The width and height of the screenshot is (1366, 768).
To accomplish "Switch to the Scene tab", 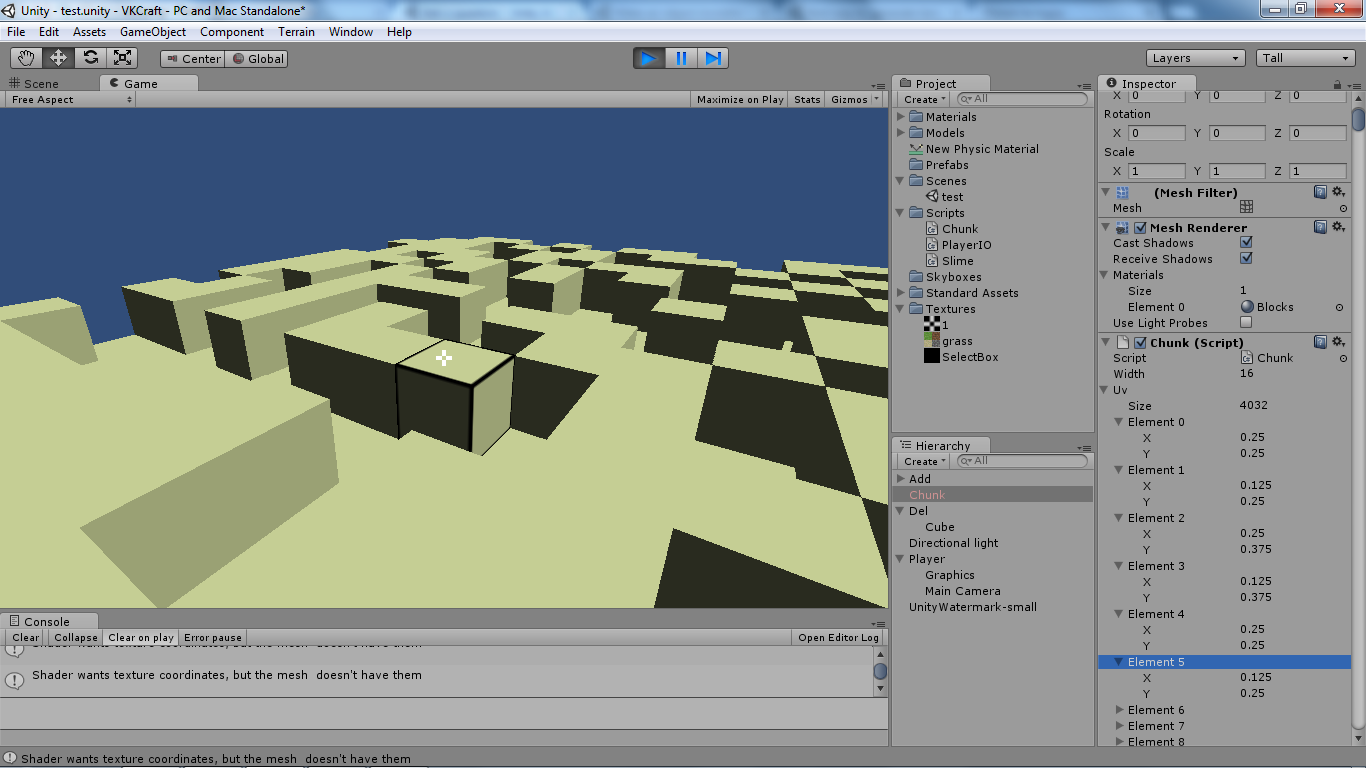I will [35, 84].
